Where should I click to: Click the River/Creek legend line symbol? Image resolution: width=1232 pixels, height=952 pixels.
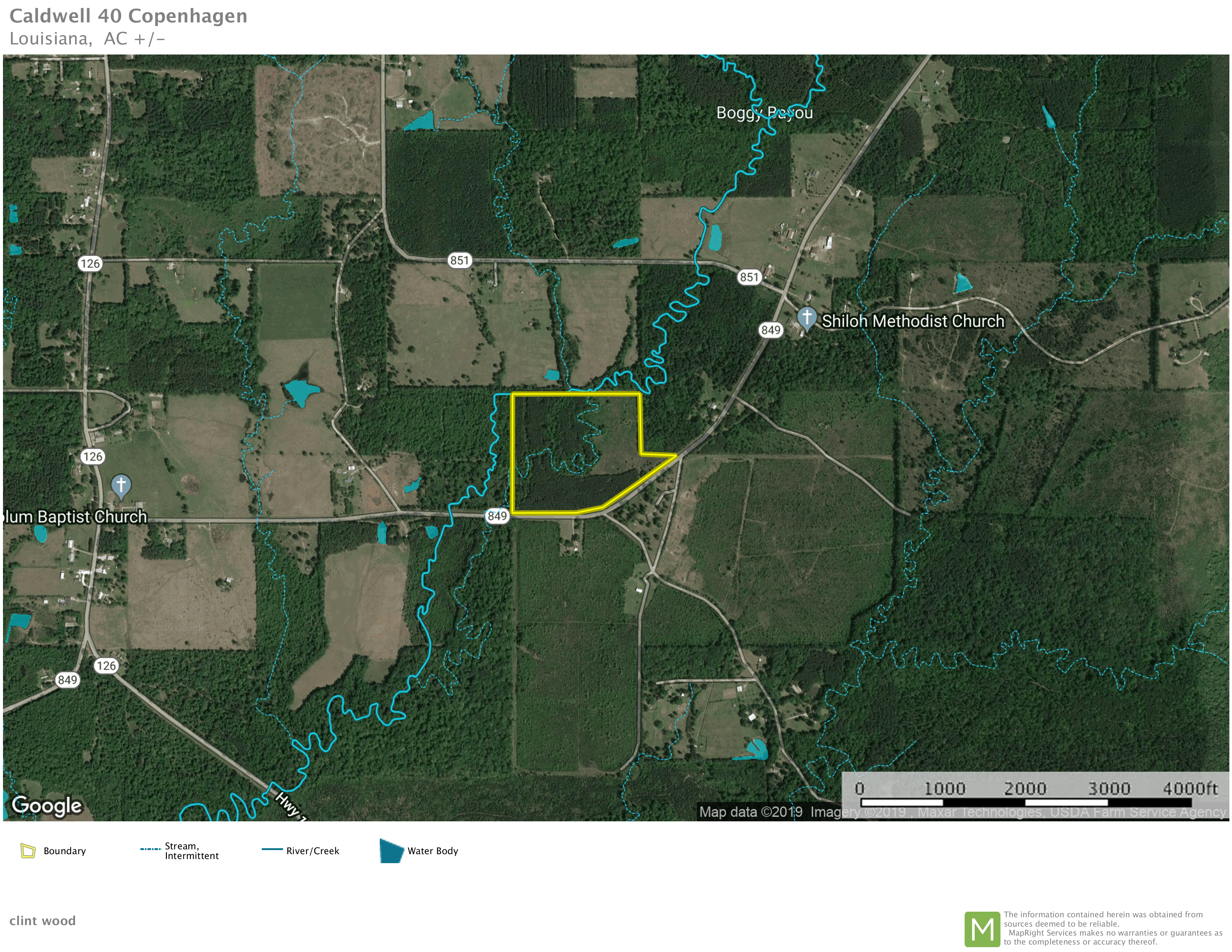coord(272,849)
